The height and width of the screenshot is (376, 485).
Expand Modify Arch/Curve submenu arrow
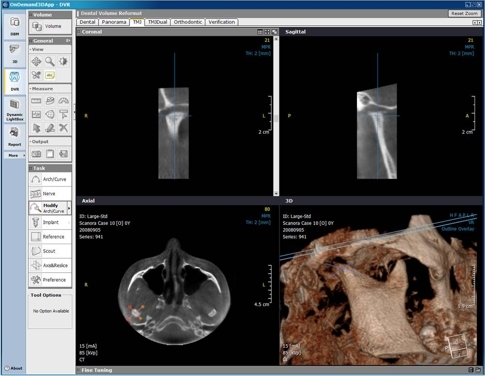pyautogui.click(x=69, y=208)
